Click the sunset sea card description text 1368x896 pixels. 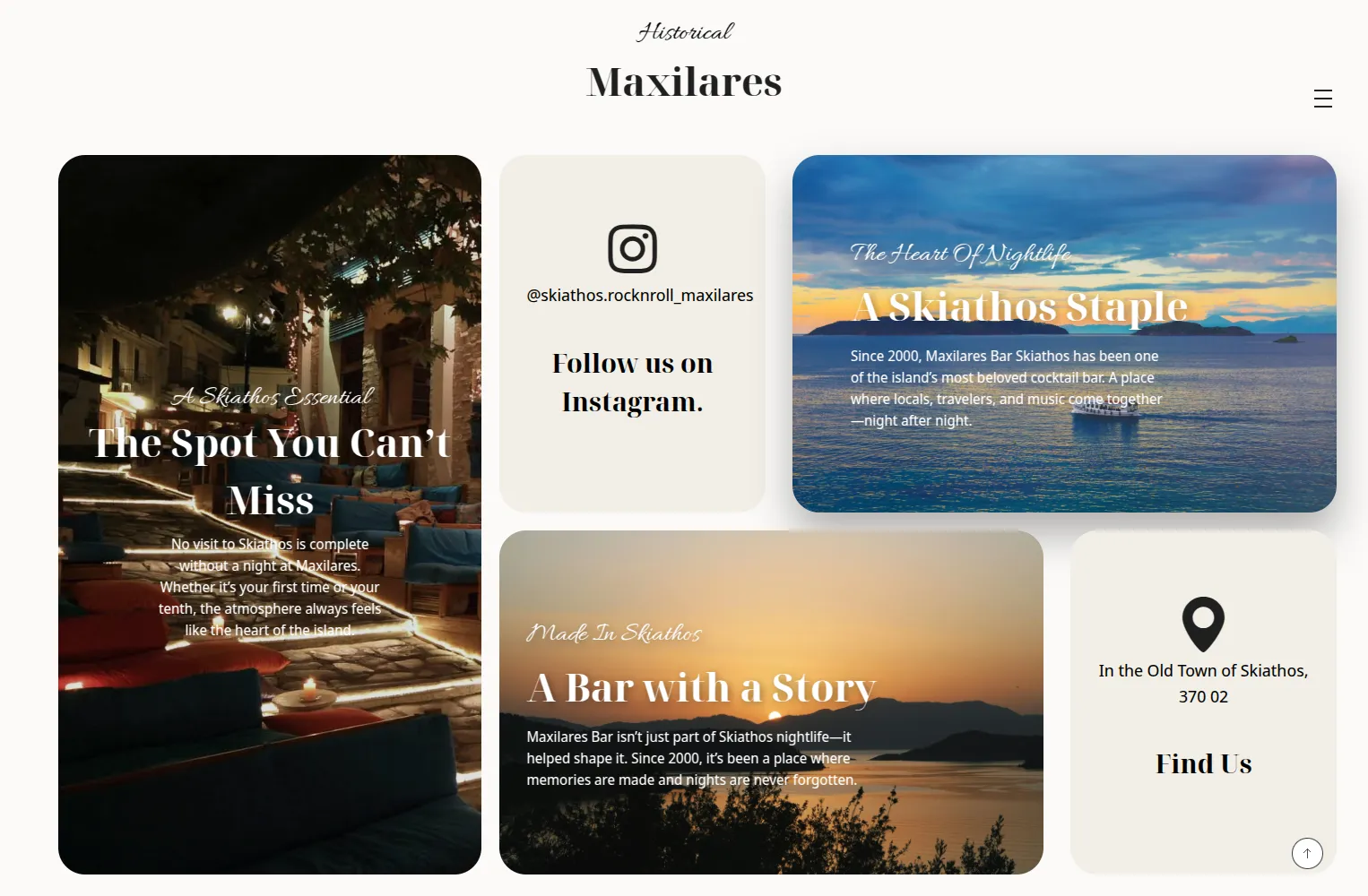point(692,758)
